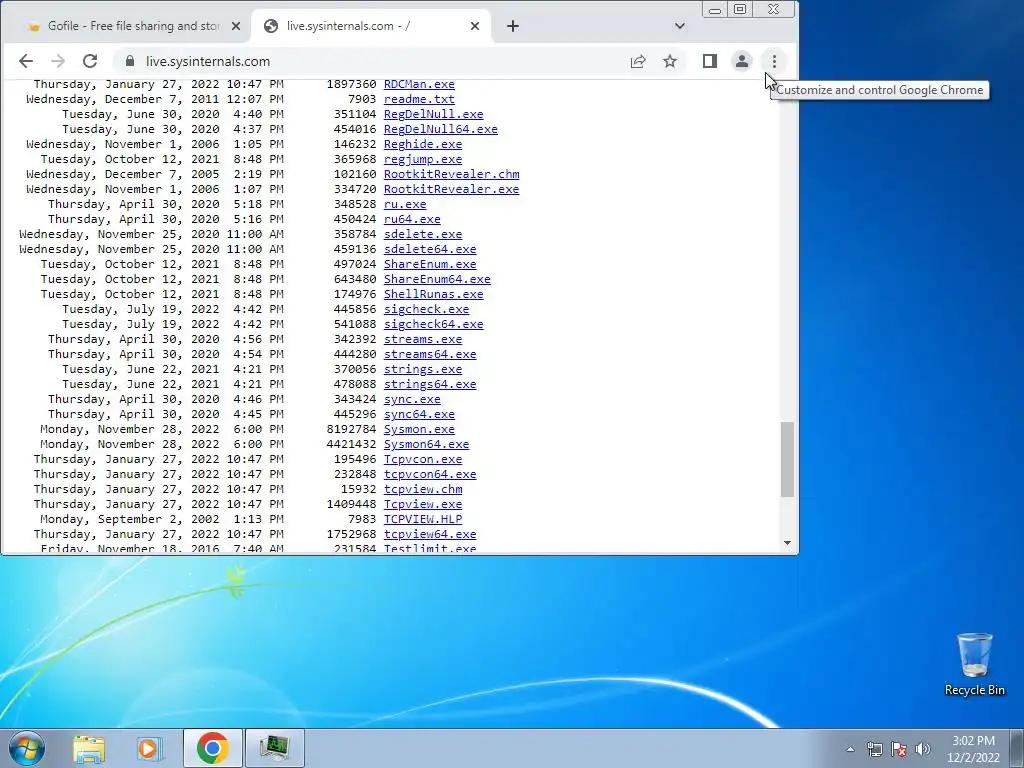1024x768 pixels.
Task: Download sigcheck.exe link
Action: tap(426, 310)
